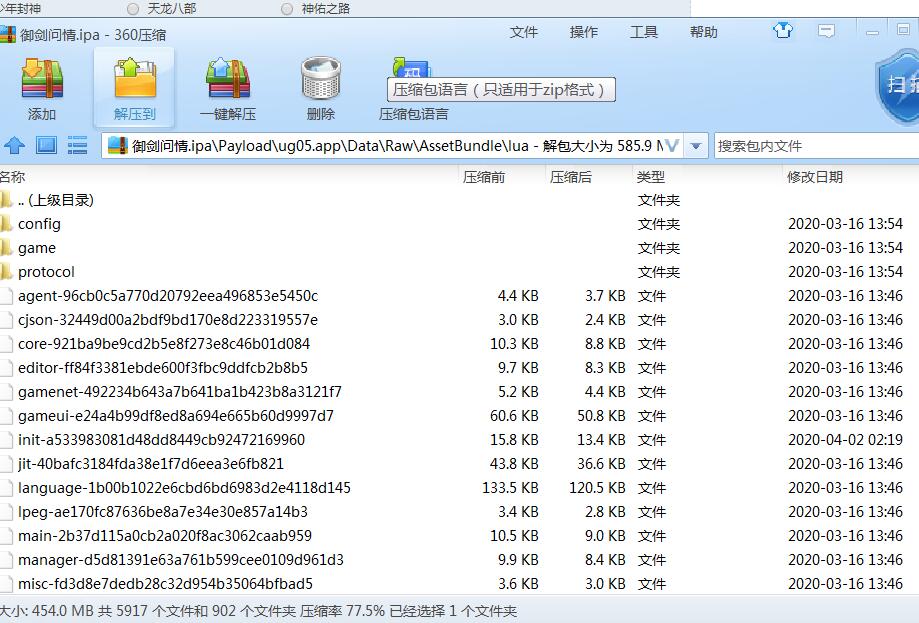Sort by the 压缩前 column header
Screen dimensions: 919x623
484,177
